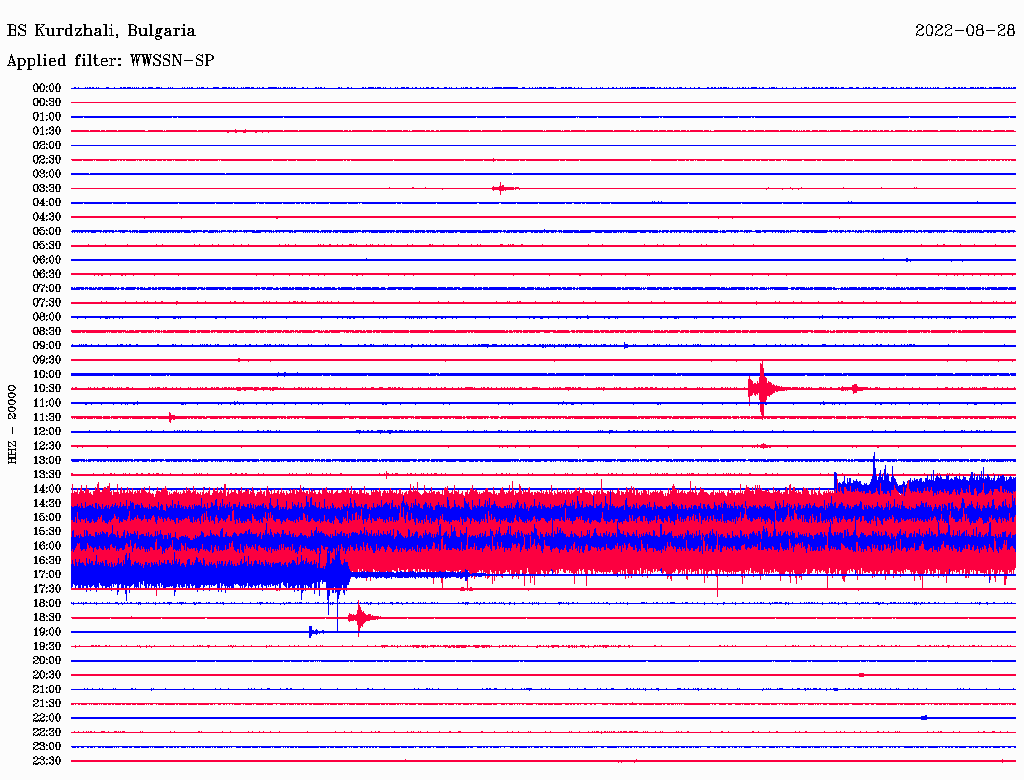Click the 04:30 time label

[x=47, y=216]
